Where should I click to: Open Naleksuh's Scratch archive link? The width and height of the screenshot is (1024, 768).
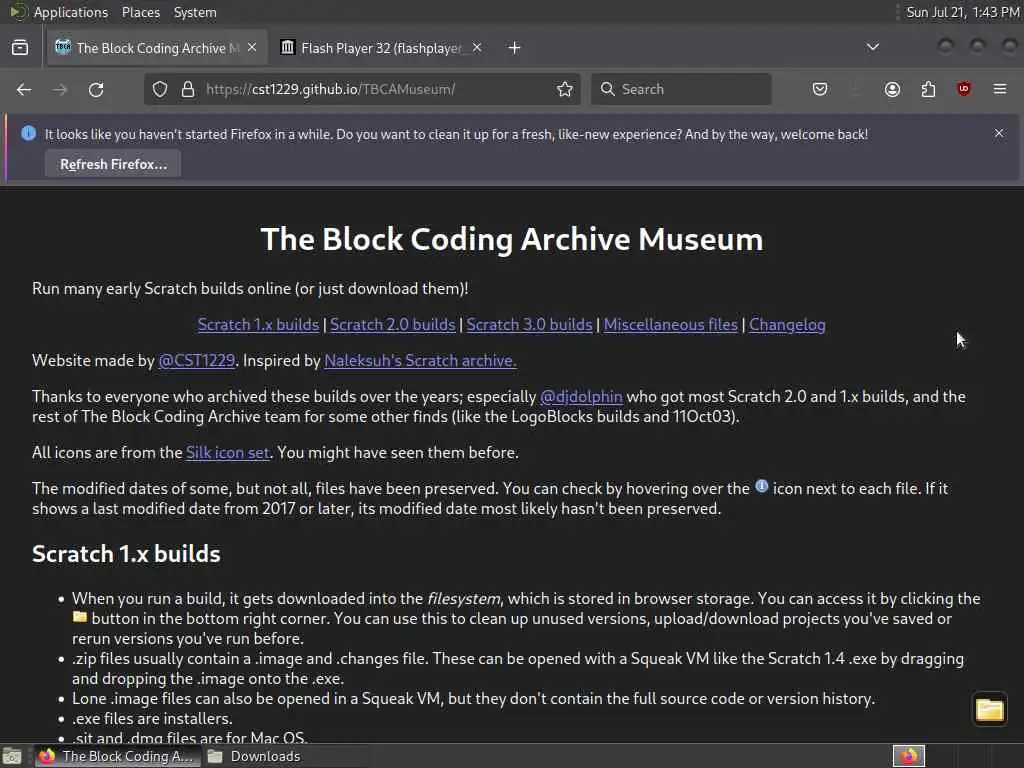tap(420, 360)
